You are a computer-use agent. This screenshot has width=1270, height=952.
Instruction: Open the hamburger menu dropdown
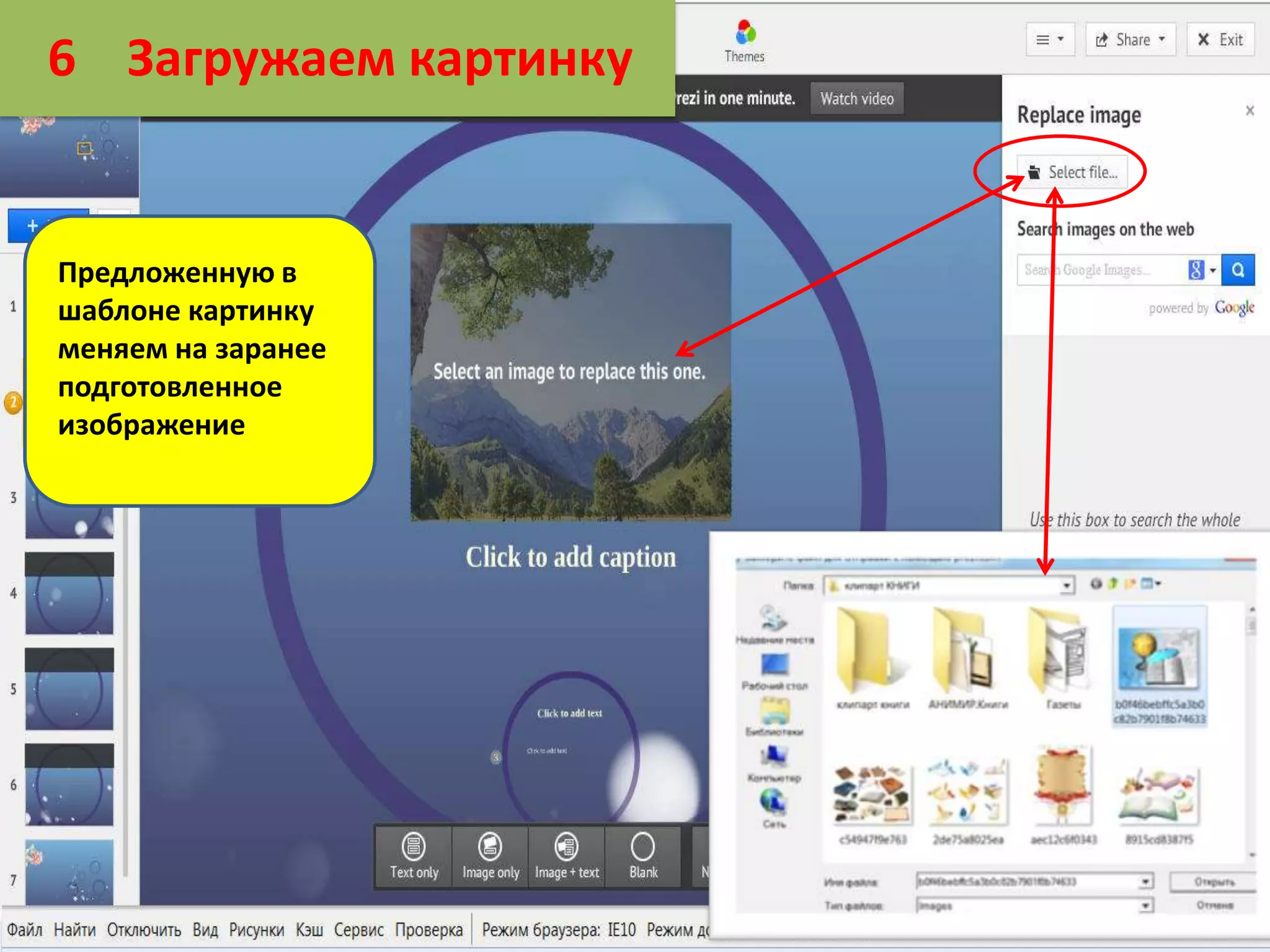click(1050, 40)
